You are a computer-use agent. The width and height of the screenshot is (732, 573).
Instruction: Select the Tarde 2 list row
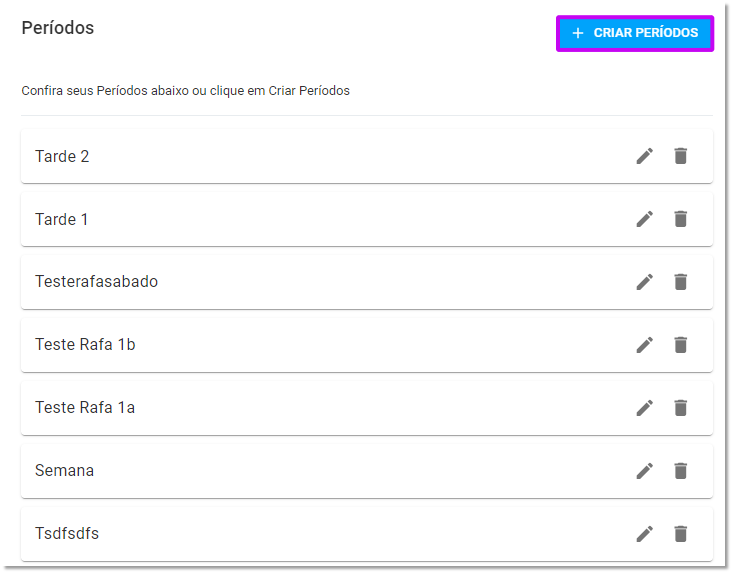coord(367,156)
